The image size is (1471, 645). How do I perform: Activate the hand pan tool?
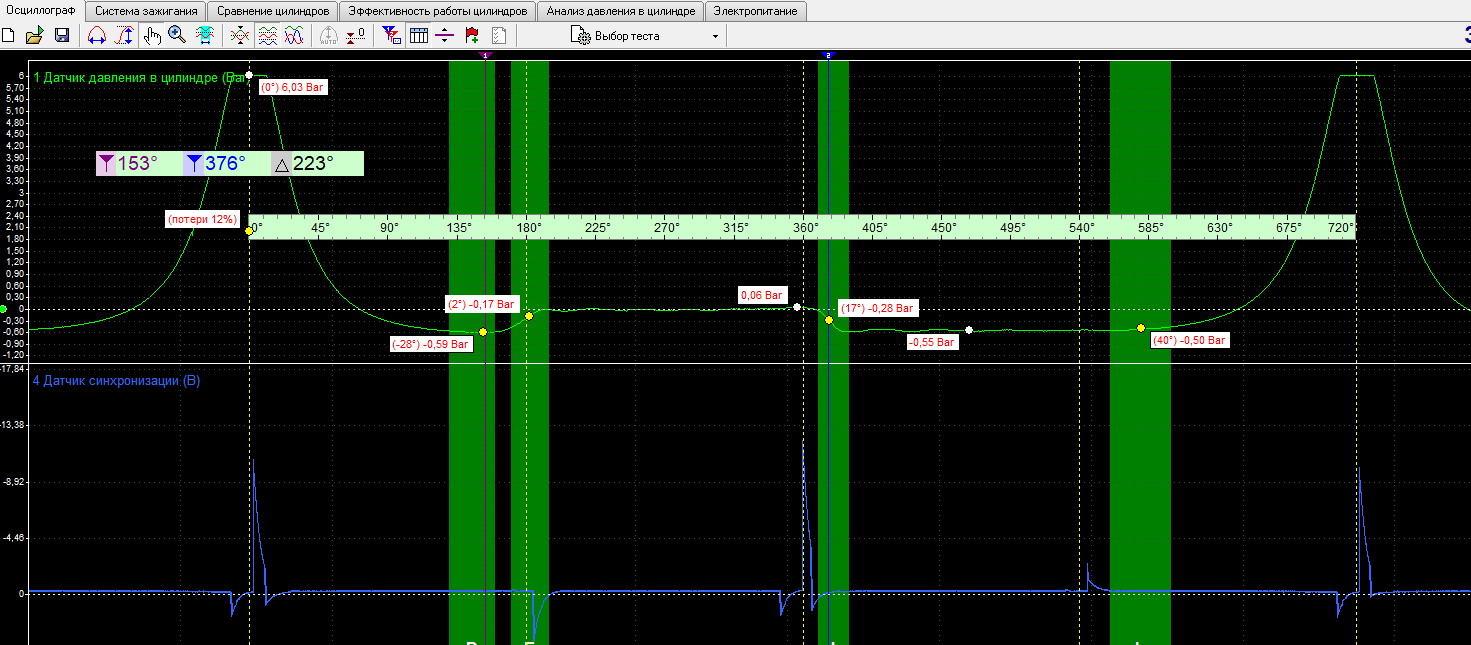(151, 35)
